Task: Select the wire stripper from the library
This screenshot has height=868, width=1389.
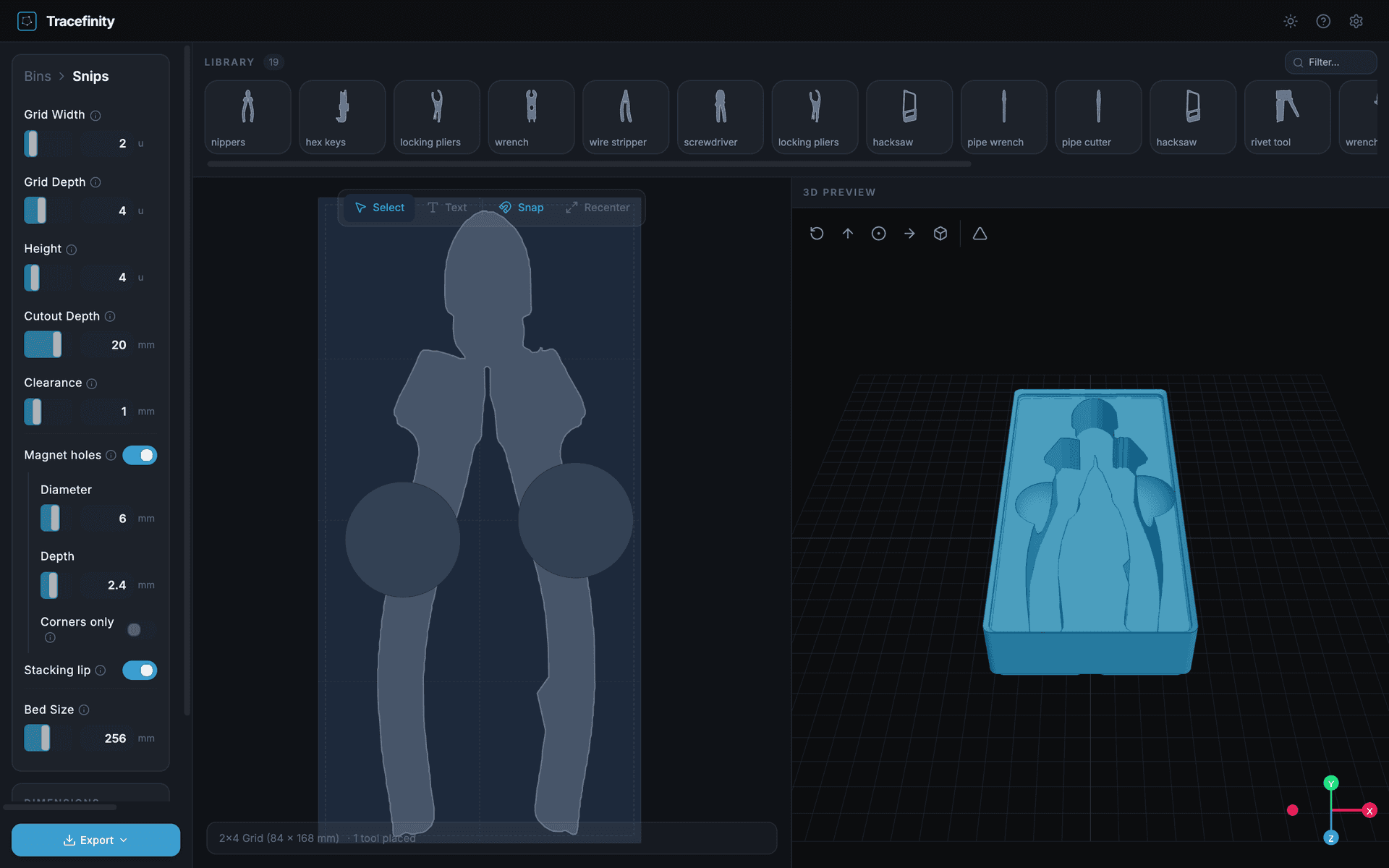Action: [x=625, y=116]
